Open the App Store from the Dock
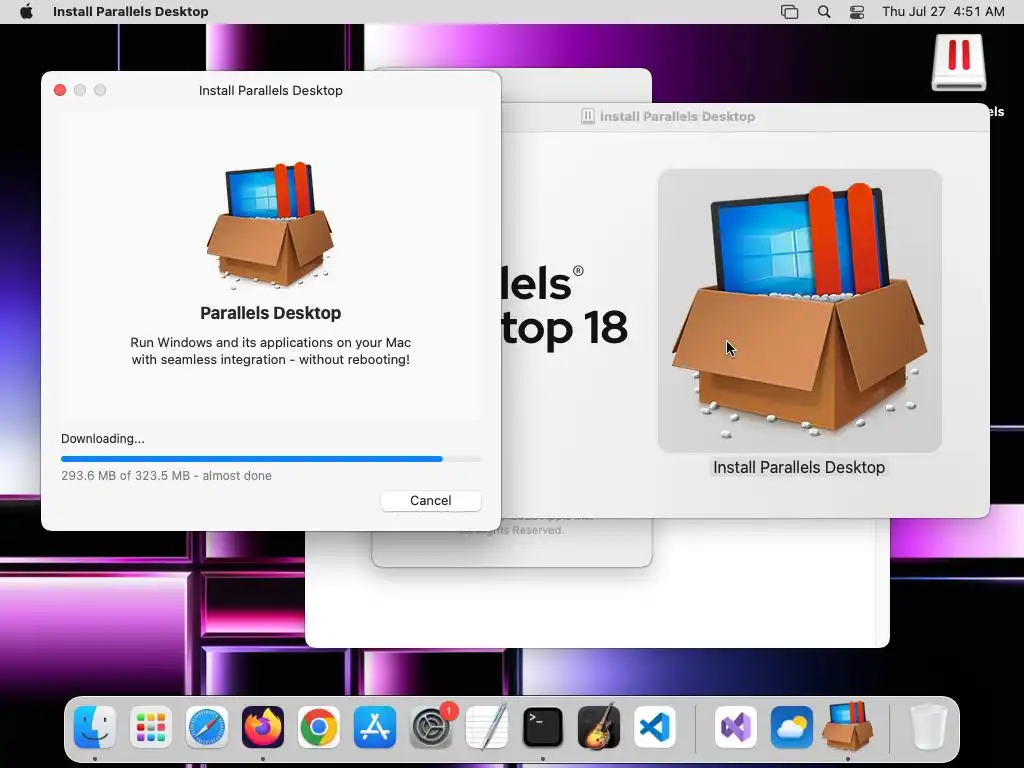 coord(375,727)
